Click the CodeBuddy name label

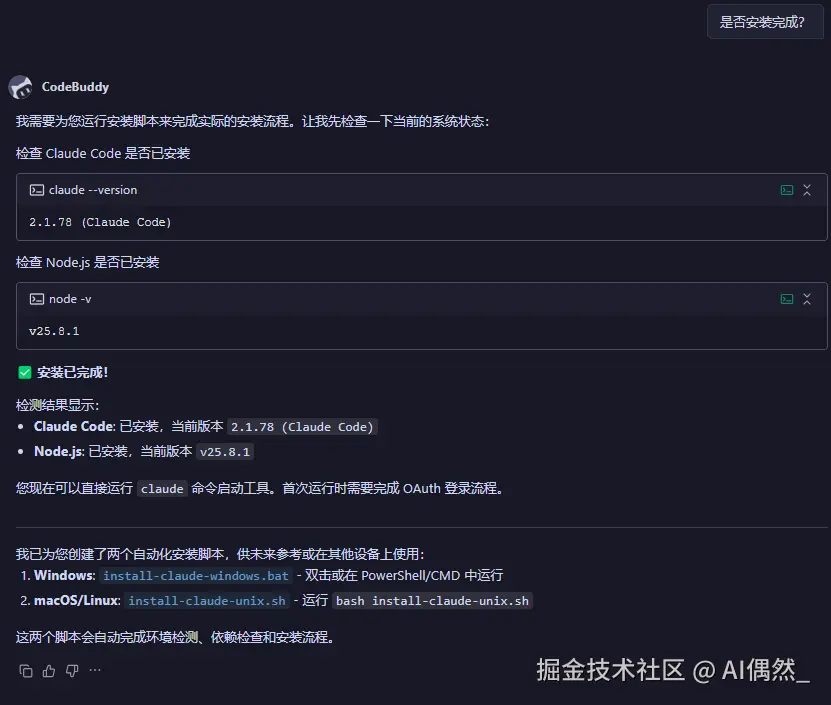tap(75, 87)
